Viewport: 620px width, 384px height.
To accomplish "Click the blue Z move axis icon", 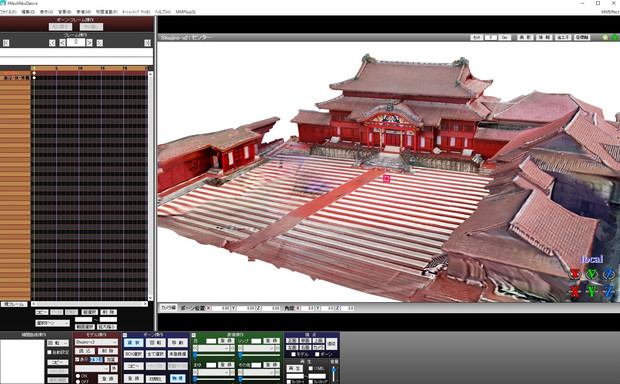I will tap(609, 292).
